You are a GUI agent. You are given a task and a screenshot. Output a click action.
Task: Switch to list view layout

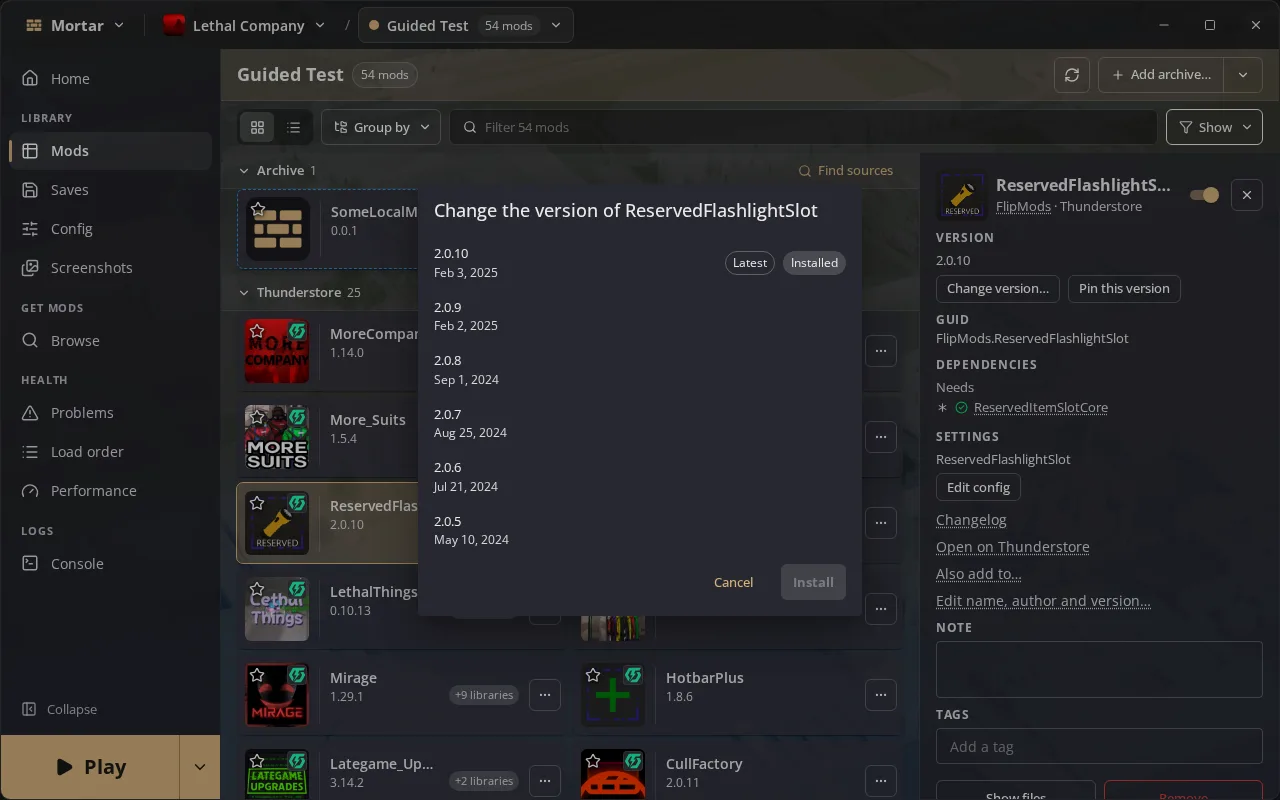(293, 127)
